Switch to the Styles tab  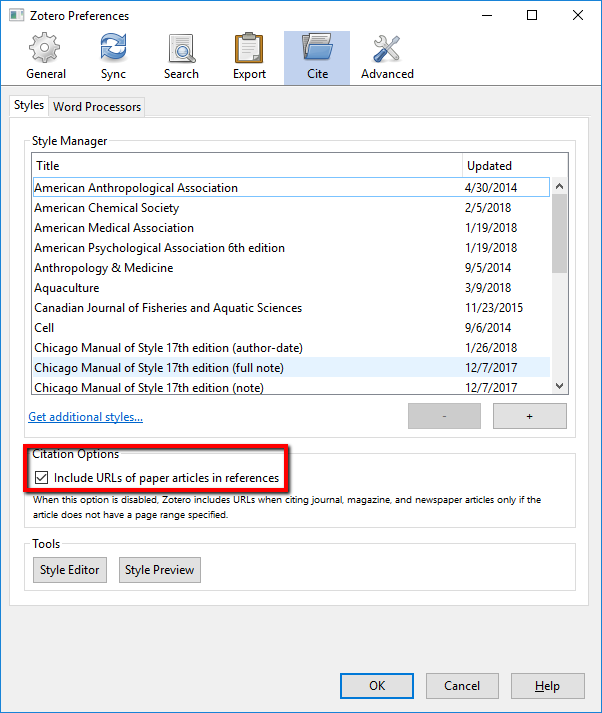tap(29, 105)
